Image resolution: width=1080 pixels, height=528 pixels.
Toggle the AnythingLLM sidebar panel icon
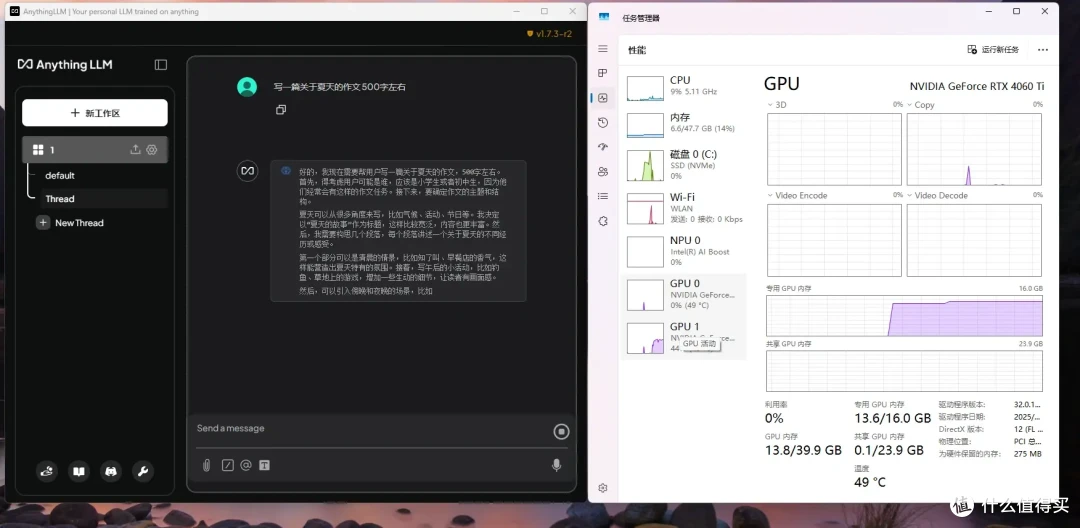(160, 65)
